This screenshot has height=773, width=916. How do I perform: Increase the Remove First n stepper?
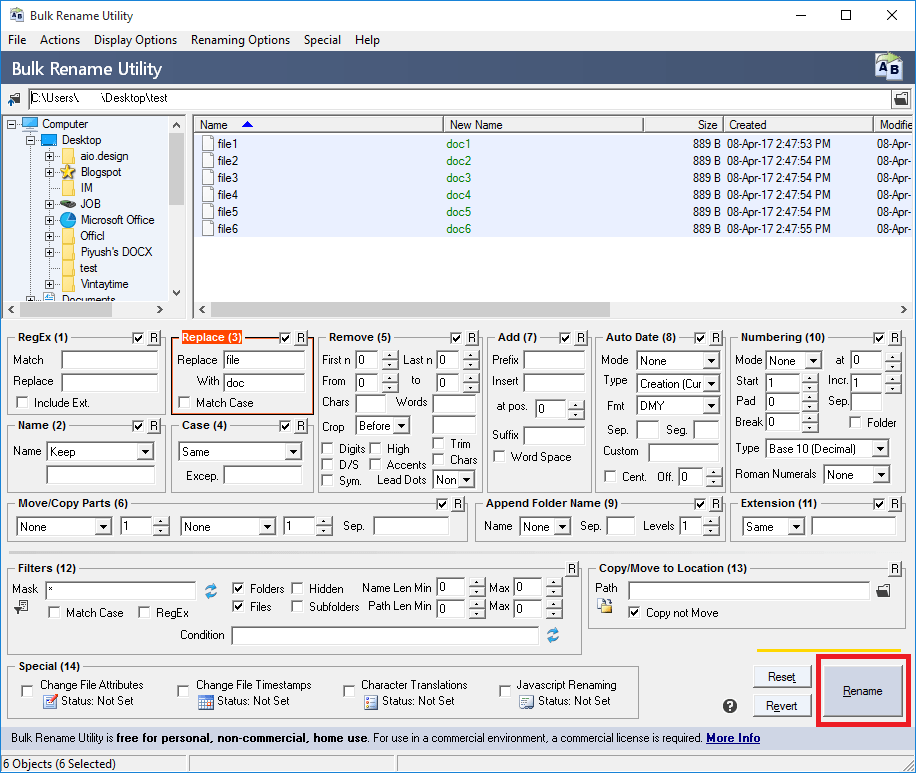tap(390, 355)
